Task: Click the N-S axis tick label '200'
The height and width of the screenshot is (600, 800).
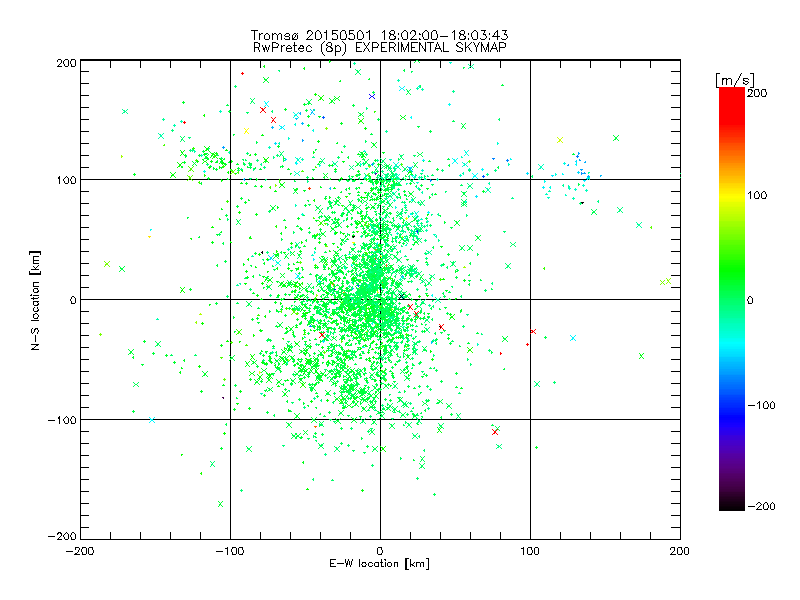Action: tap(66, 63)
